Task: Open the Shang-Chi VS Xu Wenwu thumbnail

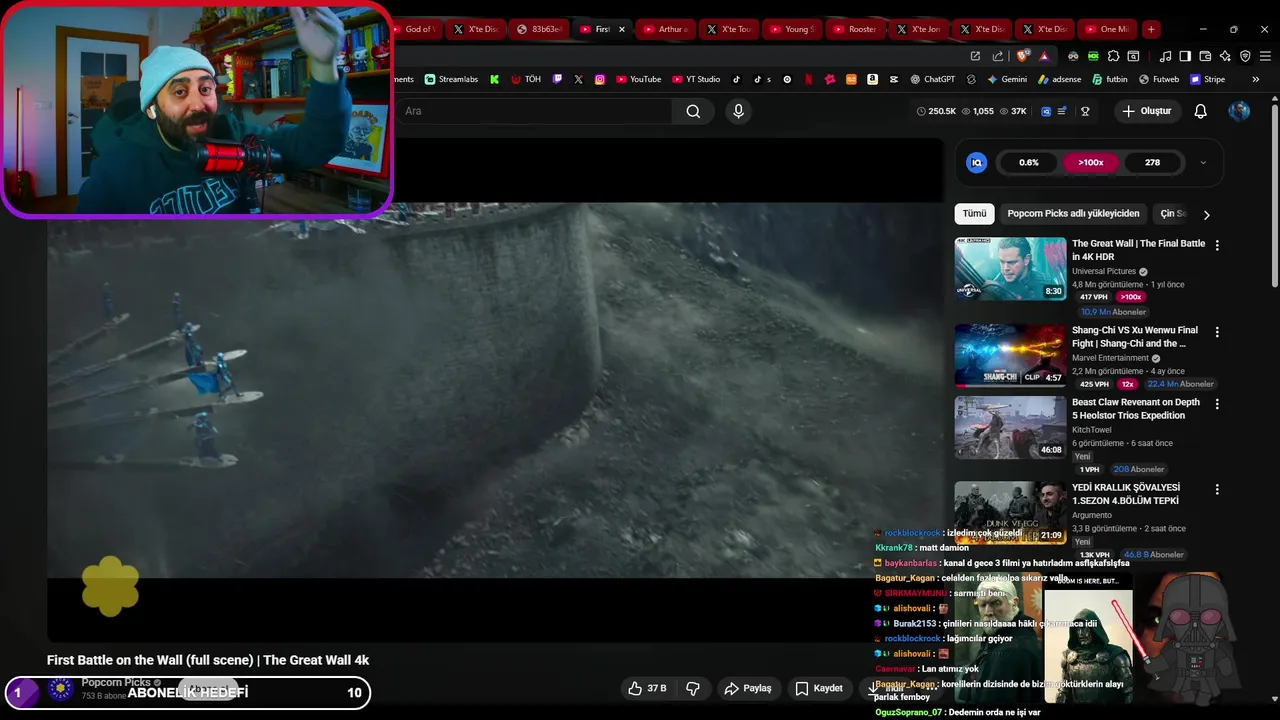Action: point(1010,355)
